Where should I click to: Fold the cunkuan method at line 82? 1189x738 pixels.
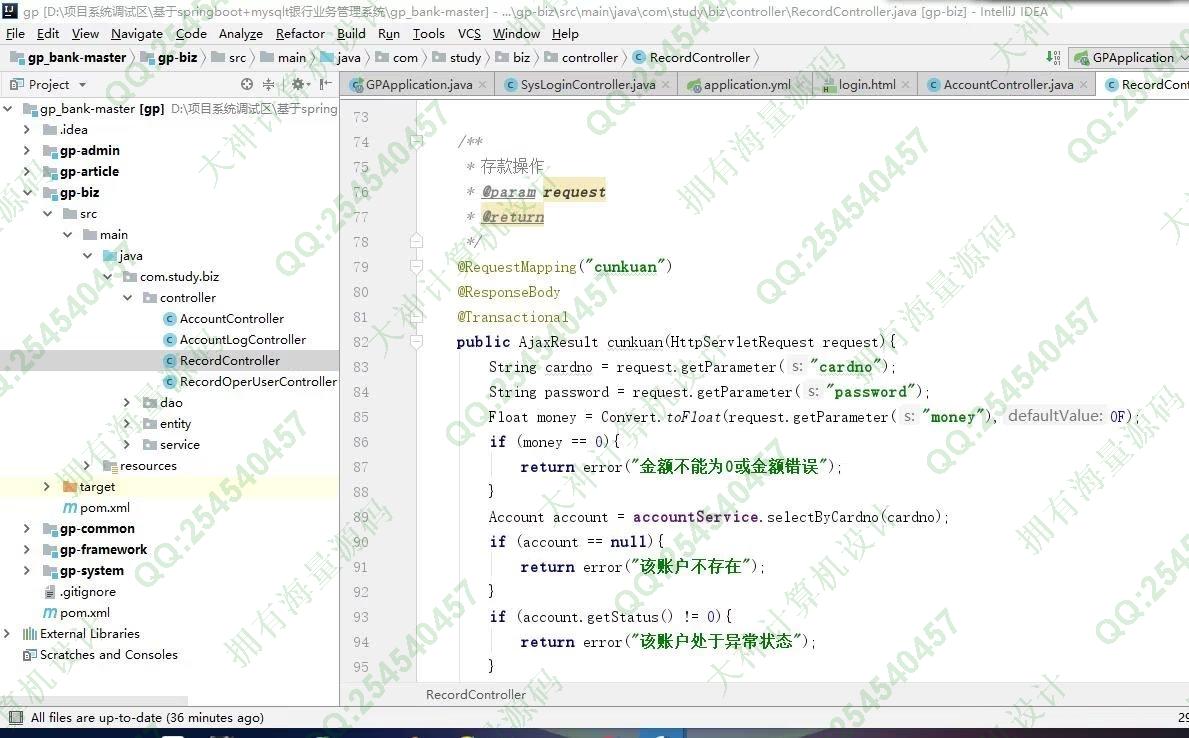tap(416, 342)
